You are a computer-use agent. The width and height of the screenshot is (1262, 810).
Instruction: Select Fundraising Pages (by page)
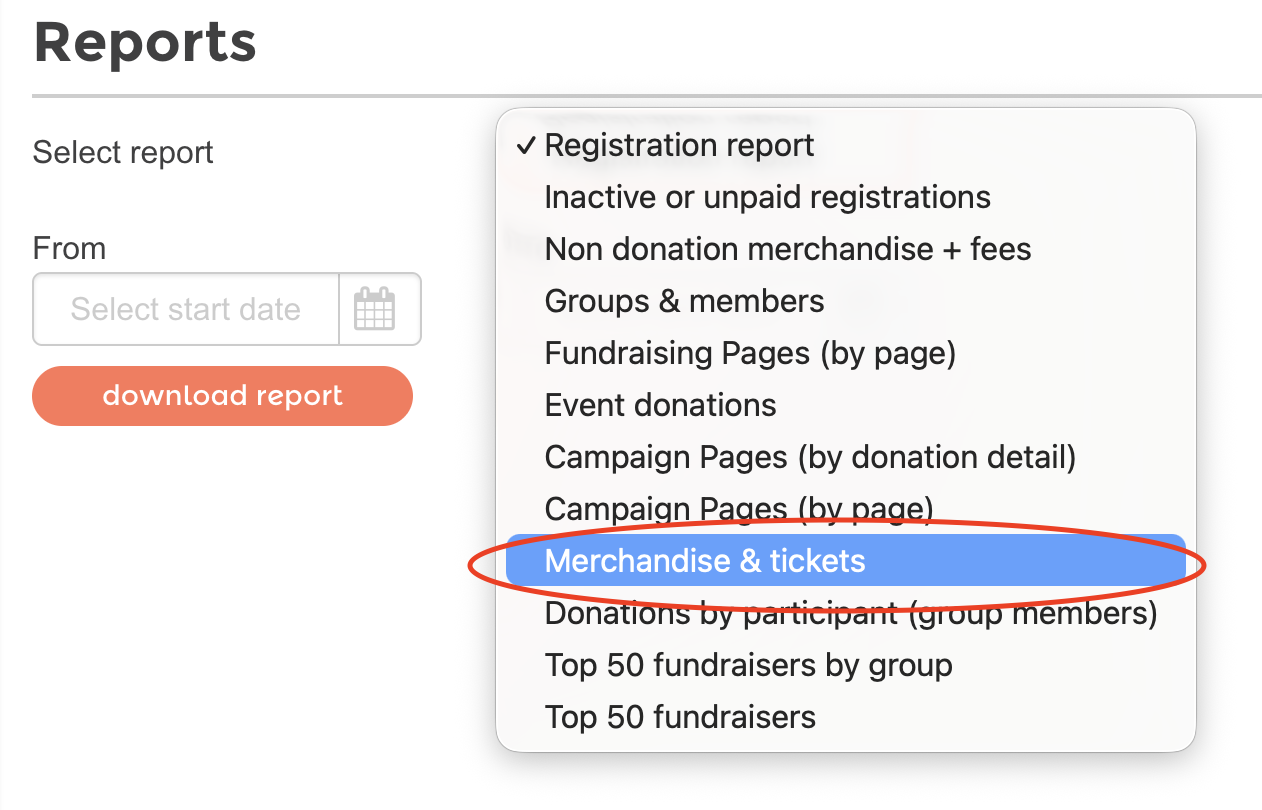845,353
